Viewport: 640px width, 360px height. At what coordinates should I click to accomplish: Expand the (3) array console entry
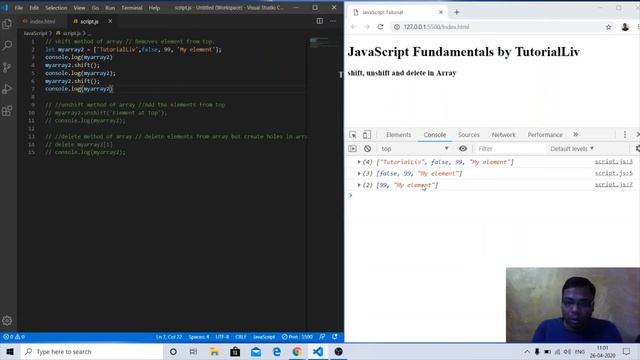point(359,173)
